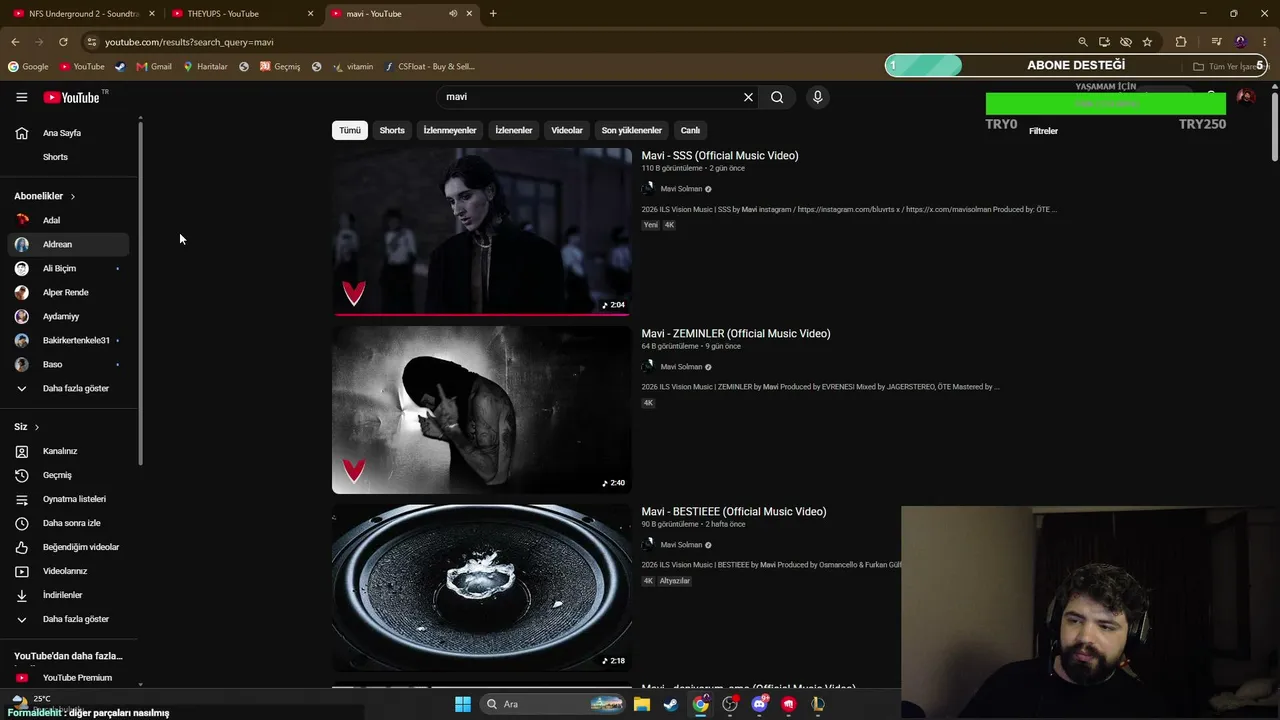Open the Filtreler search filters
The image size is (1280, 720).
(1043, 131)
